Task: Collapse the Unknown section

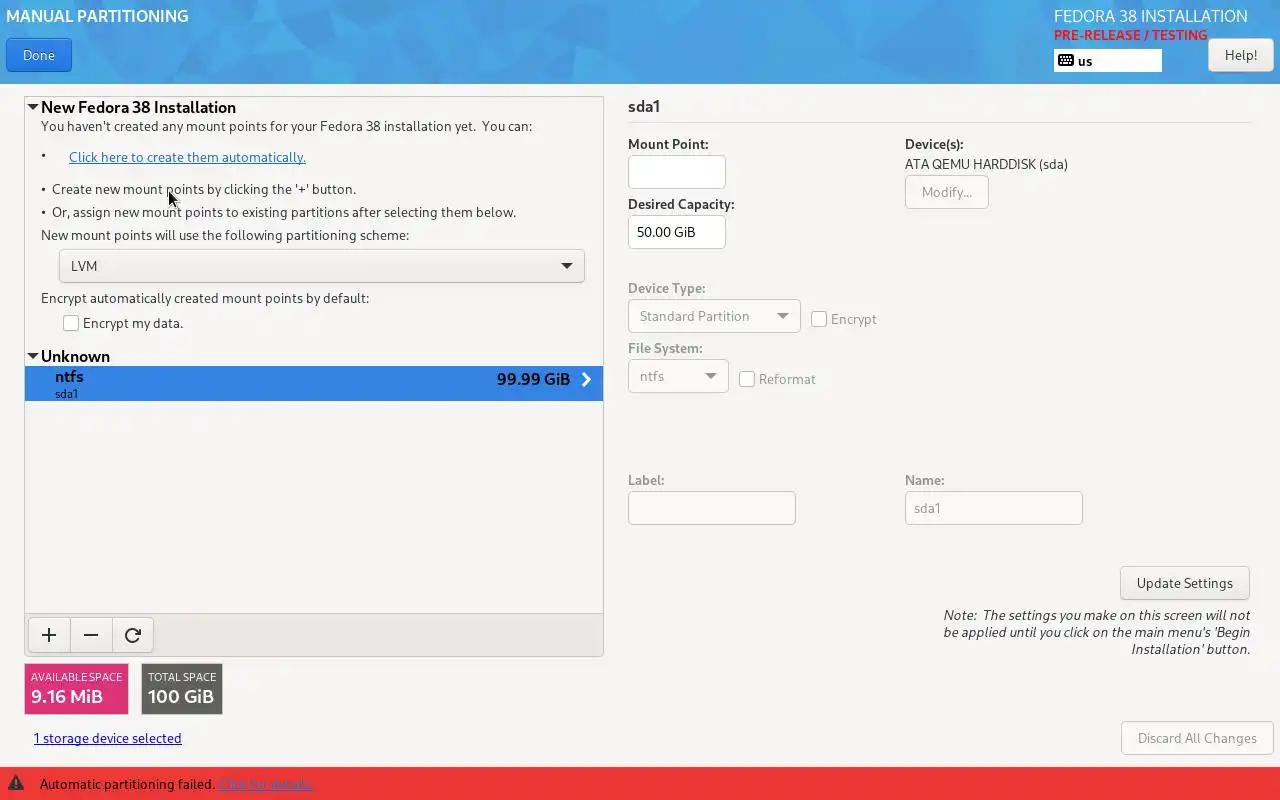Action: click(33, 356)
